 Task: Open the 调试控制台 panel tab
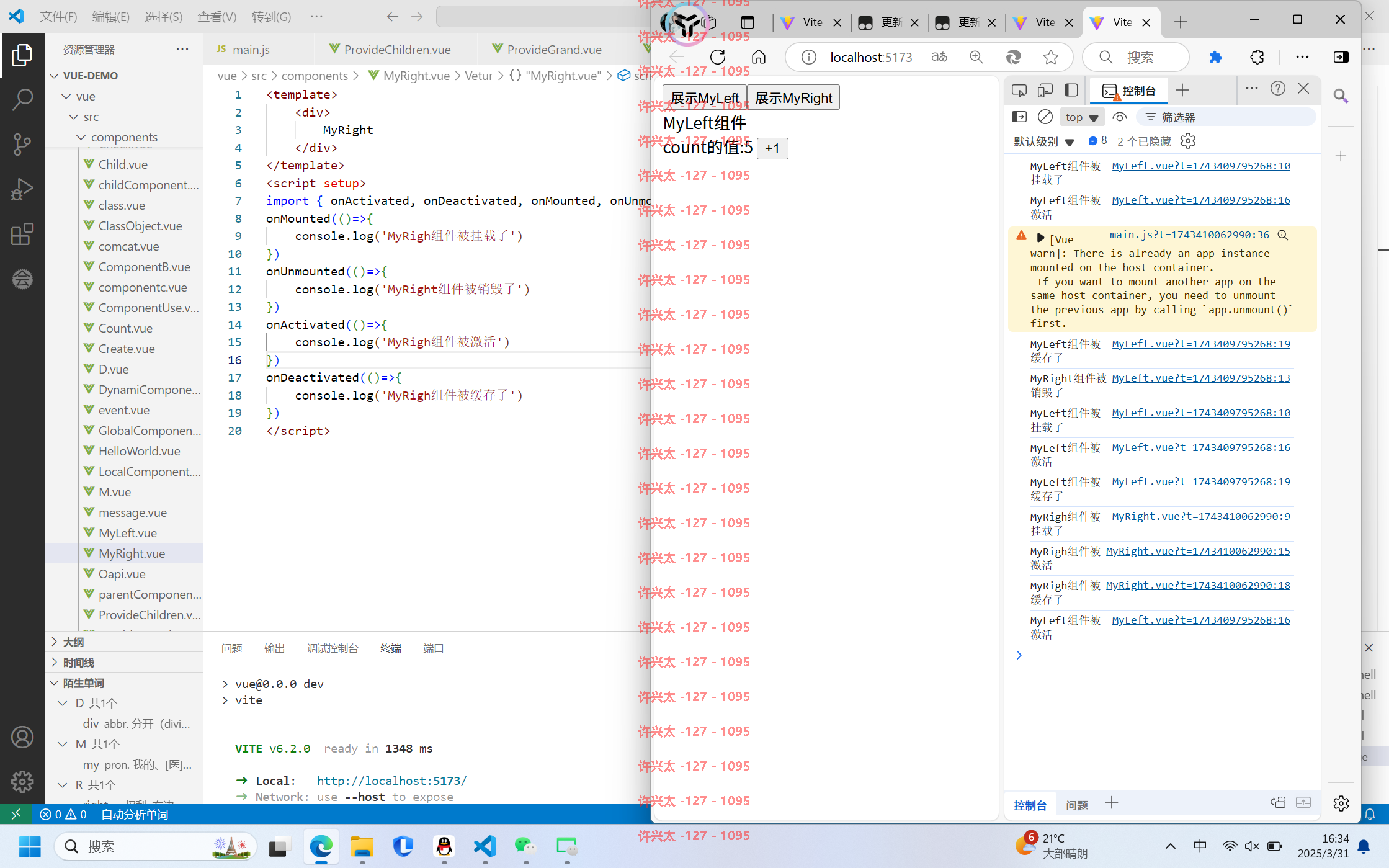(x=333, y=648)
